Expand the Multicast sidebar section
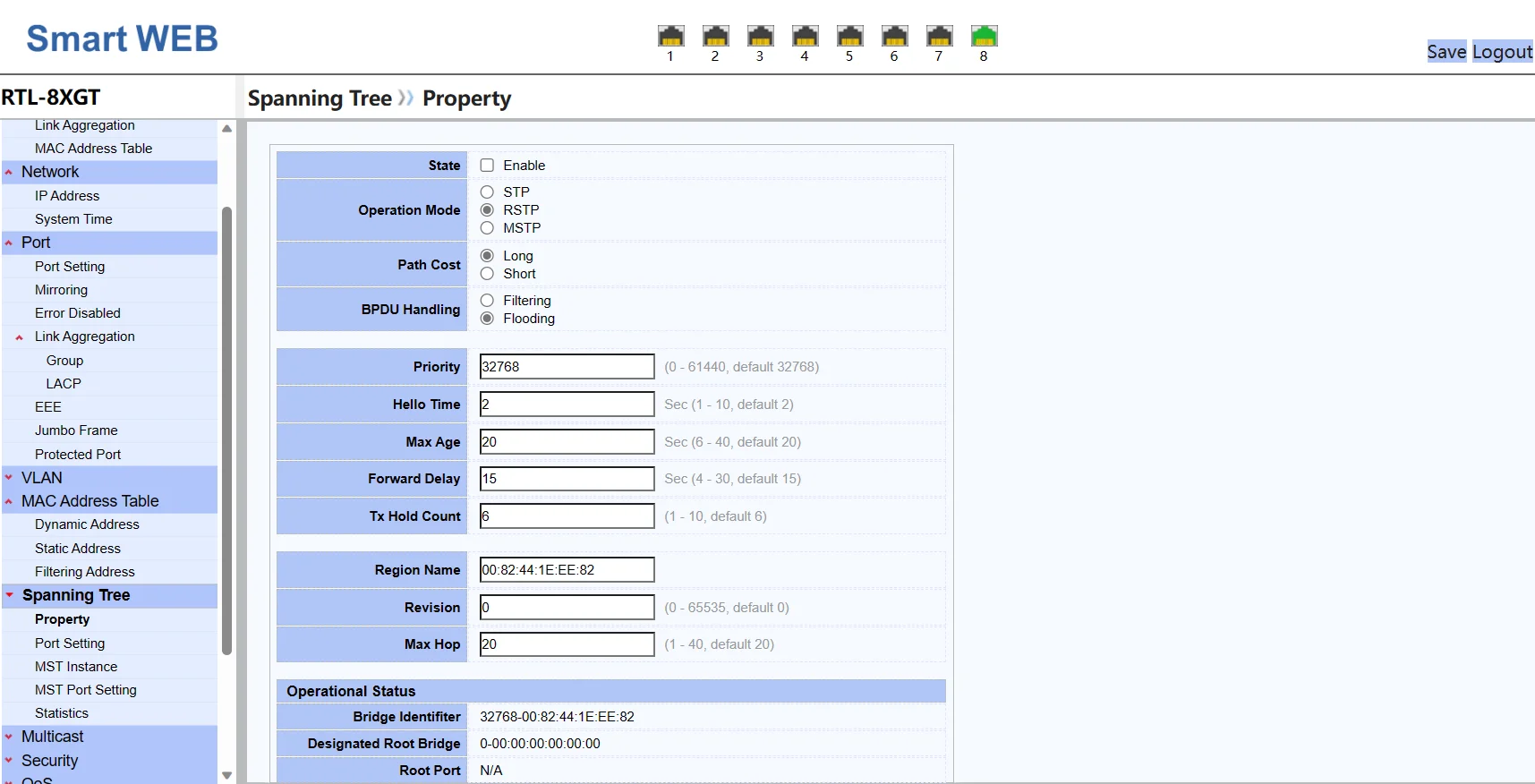This screenshot has width=1535, height=784. pyautogui.click(x=52, y=737)
